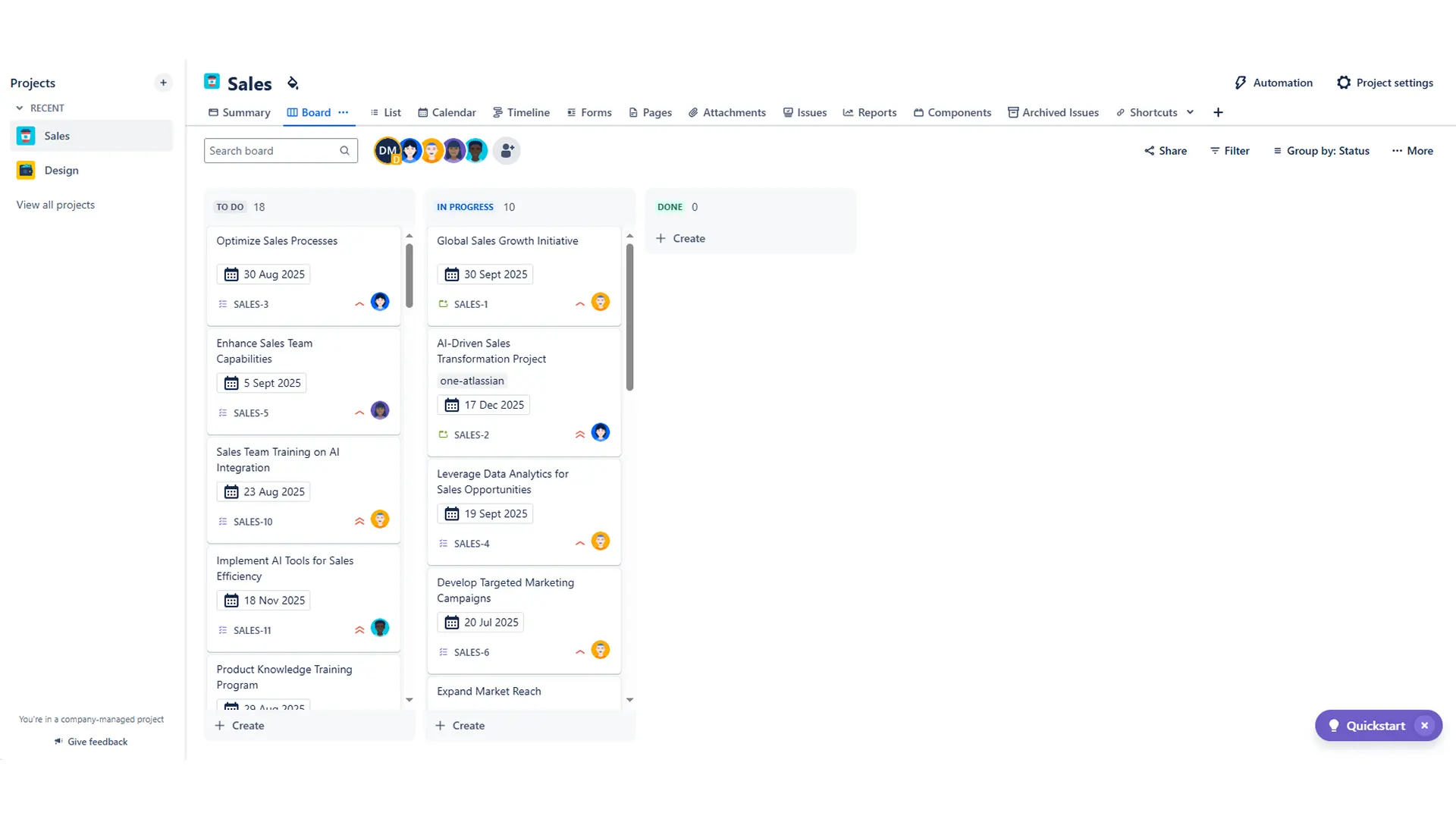This screenshot has height=819, width=1456.
Task: Create issue in IN PROGRESS column
Action: point(460,726)
